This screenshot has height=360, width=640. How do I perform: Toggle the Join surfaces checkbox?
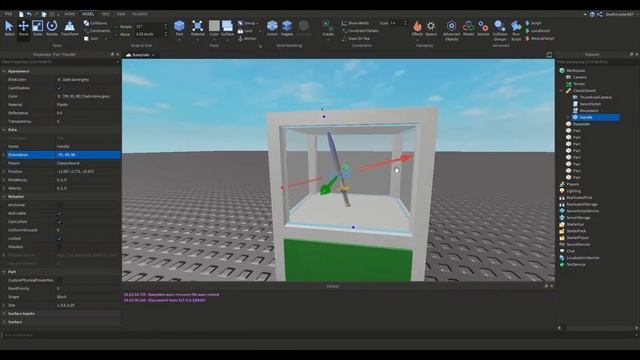(x=86, y=38)
